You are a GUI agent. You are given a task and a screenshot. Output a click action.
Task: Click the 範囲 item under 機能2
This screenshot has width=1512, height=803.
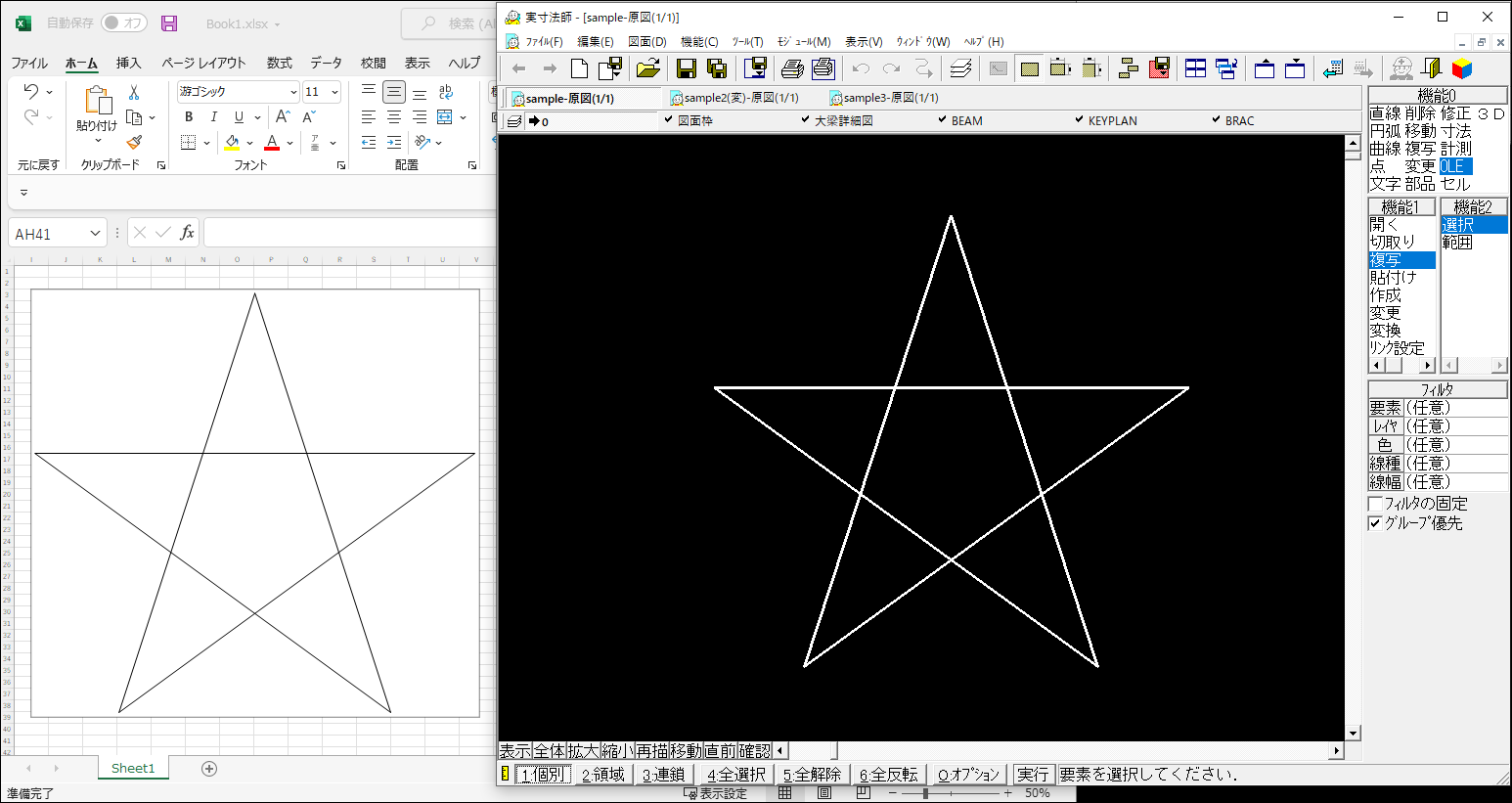coord(1456,243)
